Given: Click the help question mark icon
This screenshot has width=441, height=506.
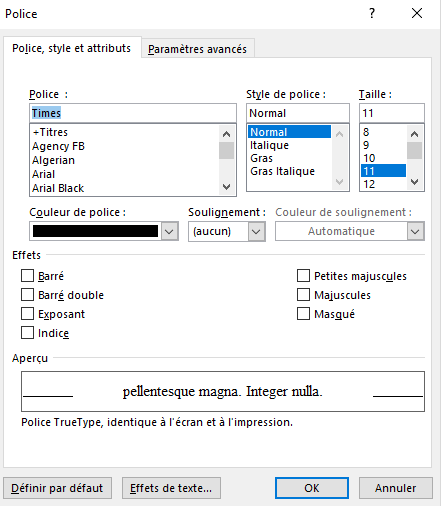Looking at the screenshot, I should click(372, 13).
